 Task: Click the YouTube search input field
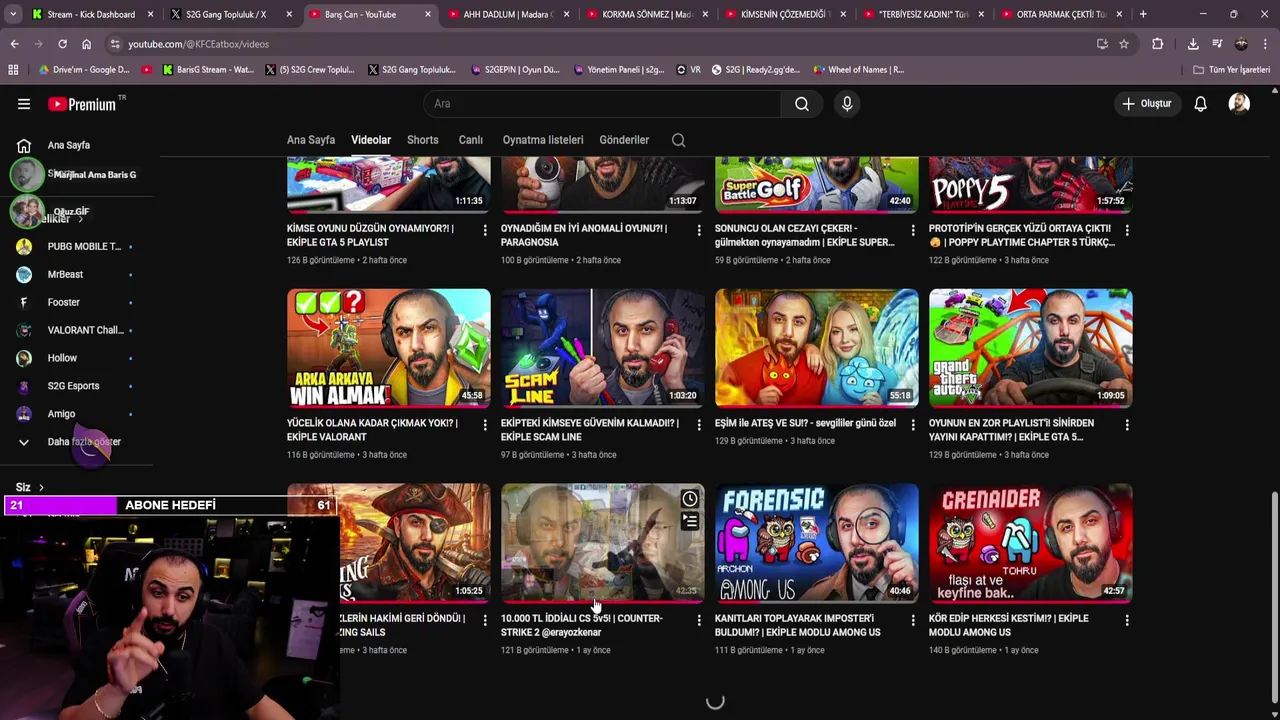click(603, 104)
